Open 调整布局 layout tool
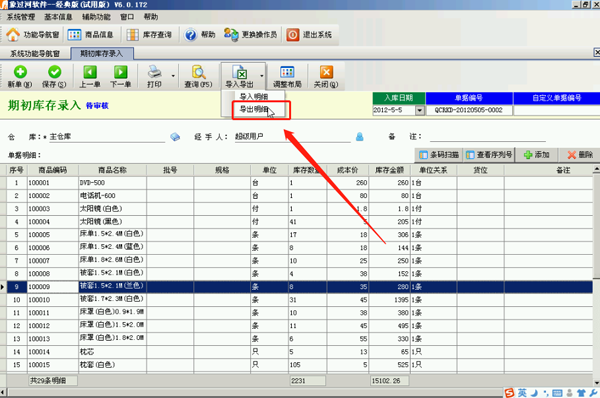Image resolution: width=600 pixels, height=398 pixels. pyautogui.click(x=287, y=77)
